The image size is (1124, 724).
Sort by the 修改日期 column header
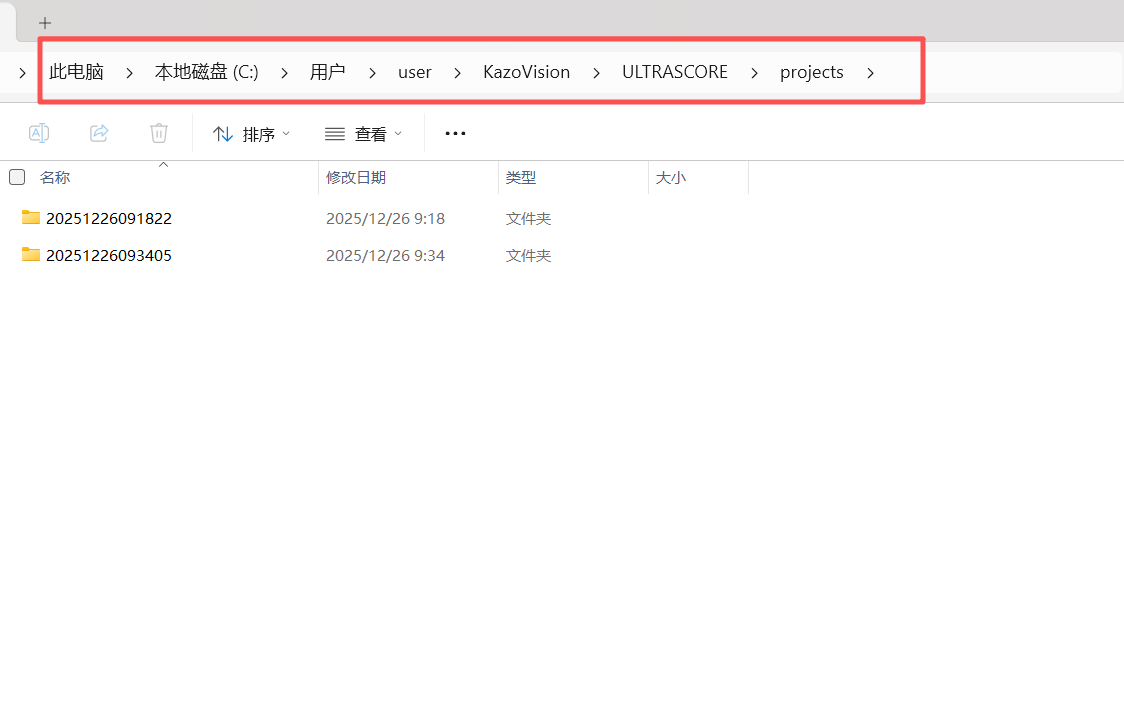click(356, 177)
